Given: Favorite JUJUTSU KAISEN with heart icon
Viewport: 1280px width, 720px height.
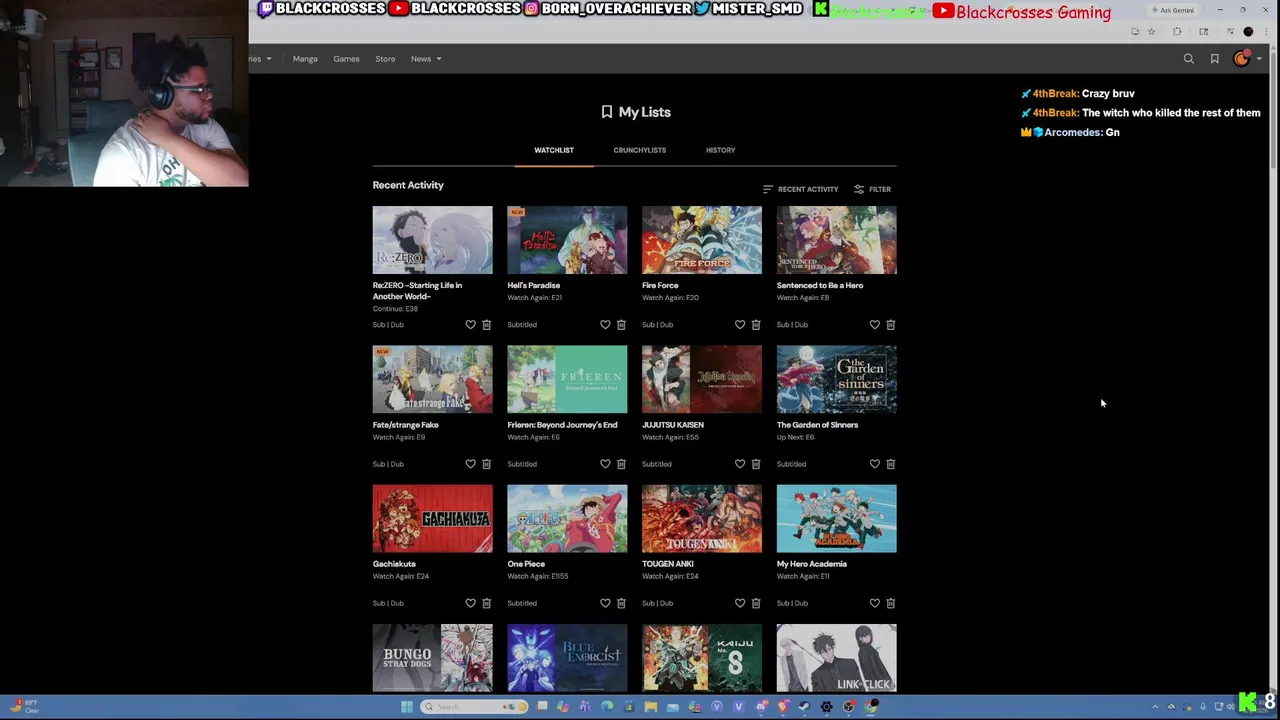Looking at the screenshot, I should pyautogui.click(x=740, y=464).
